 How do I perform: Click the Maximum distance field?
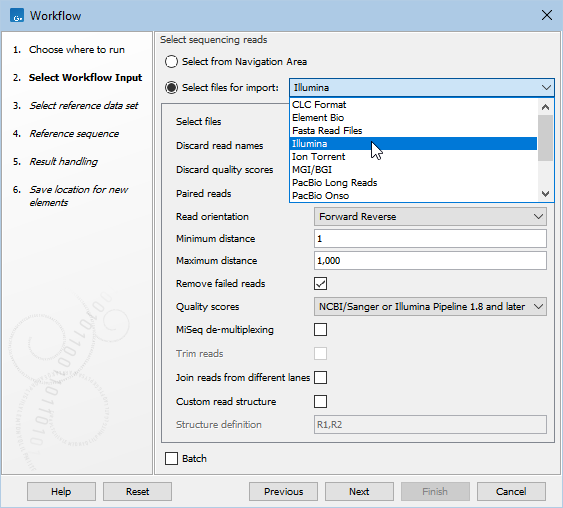430,261
